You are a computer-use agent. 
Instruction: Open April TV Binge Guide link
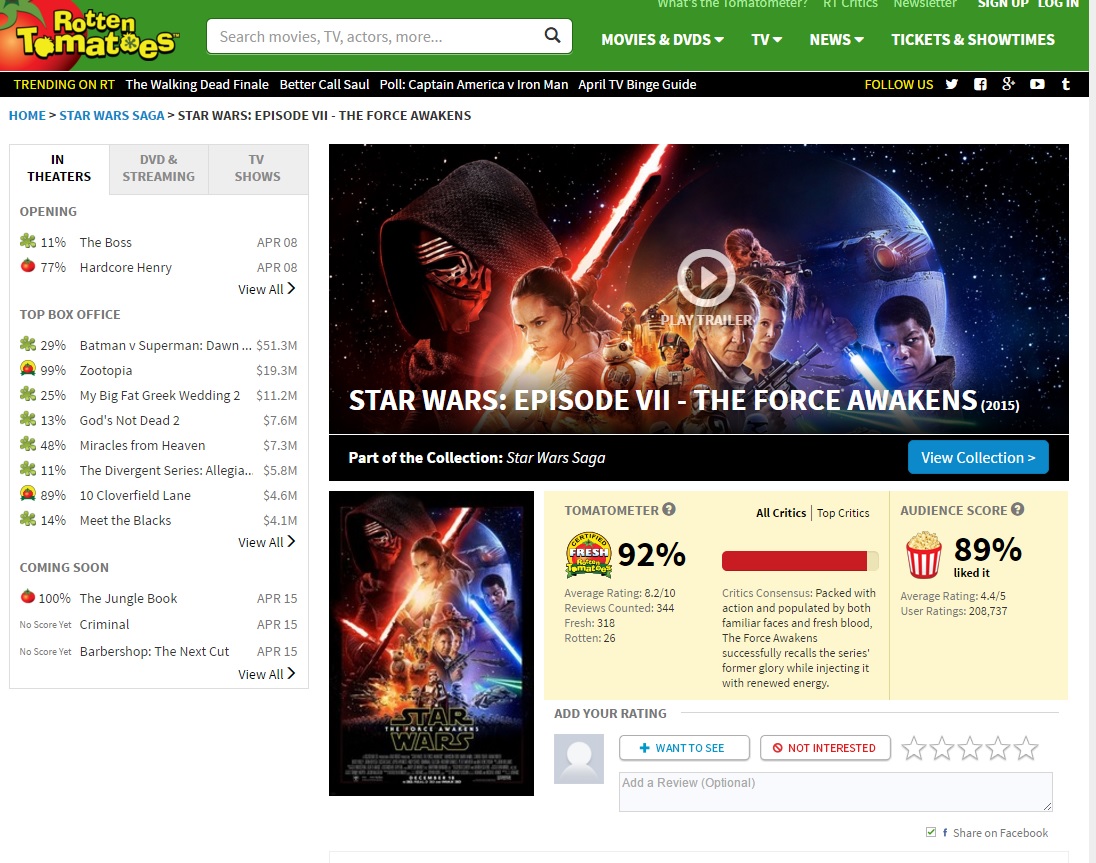(637, 85)
